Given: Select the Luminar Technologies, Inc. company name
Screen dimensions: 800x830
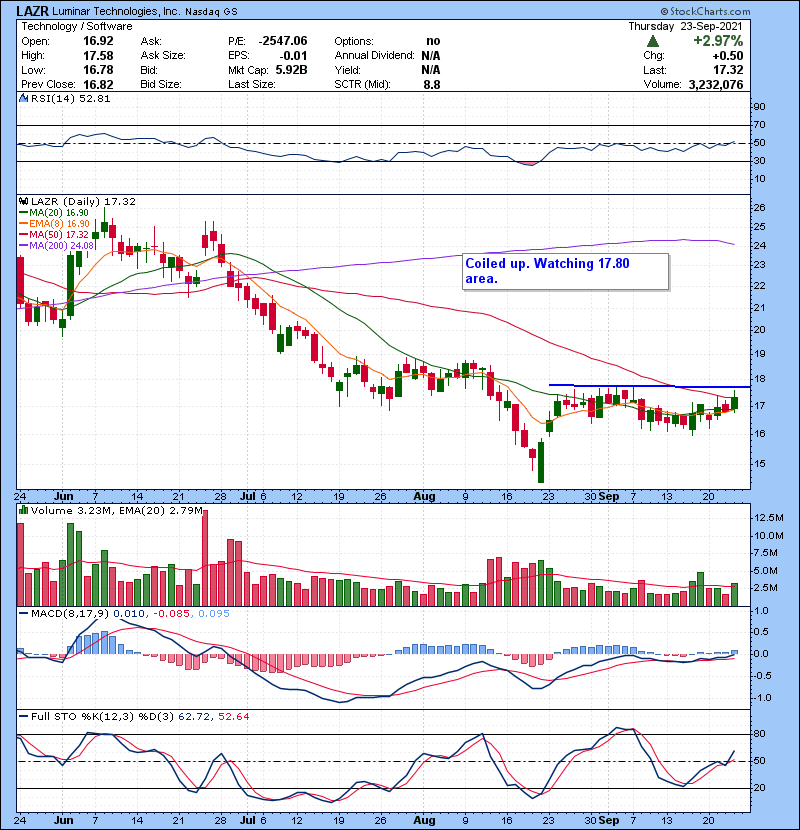Looking at the screenshot, I should click(x=116, y=11).
